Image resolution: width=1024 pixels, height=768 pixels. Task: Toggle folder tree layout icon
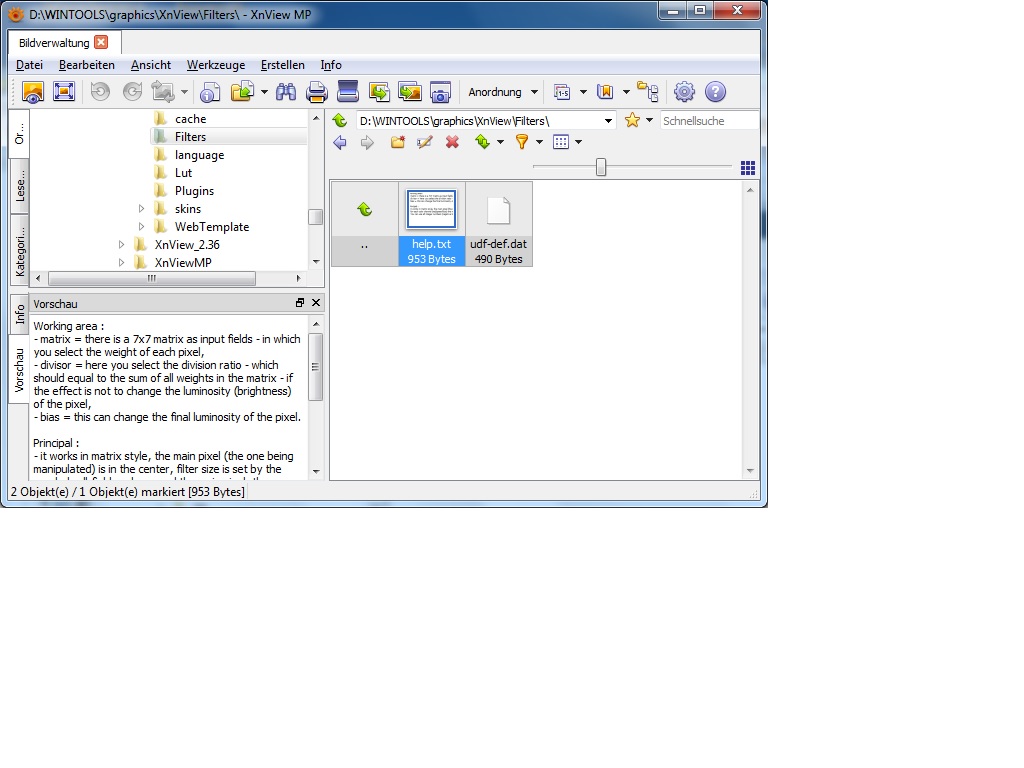tap(648, 92)
